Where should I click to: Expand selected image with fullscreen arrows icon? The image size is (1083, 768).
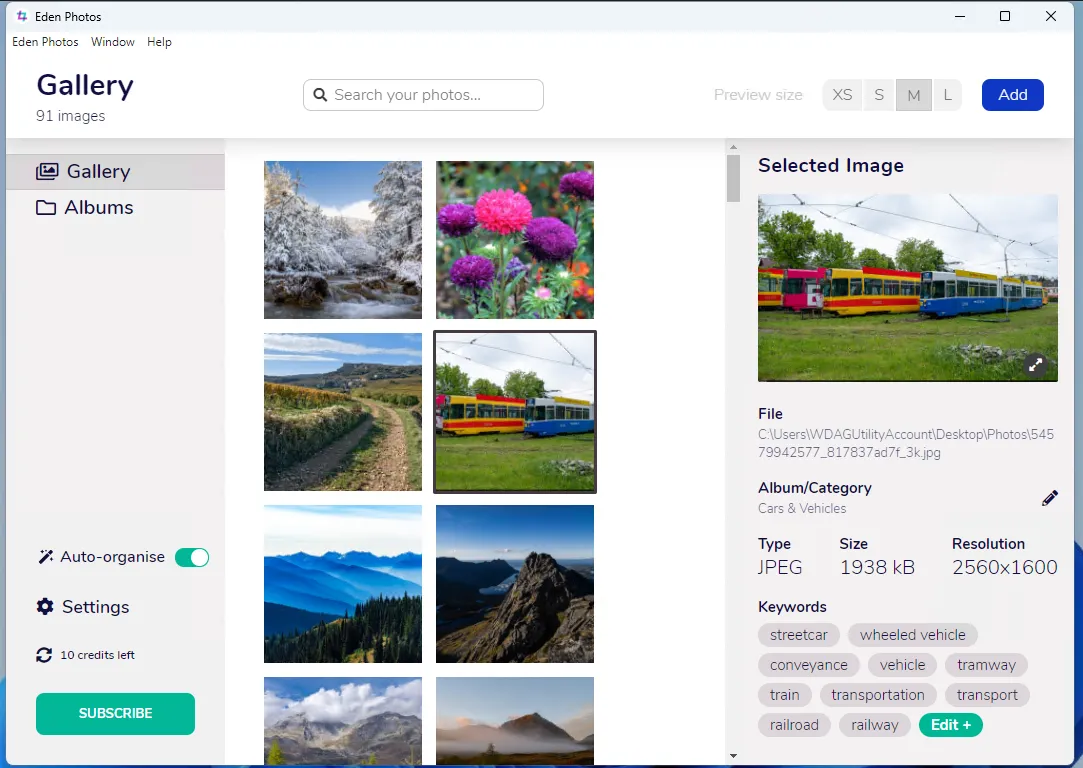[x=1037, y=365]
